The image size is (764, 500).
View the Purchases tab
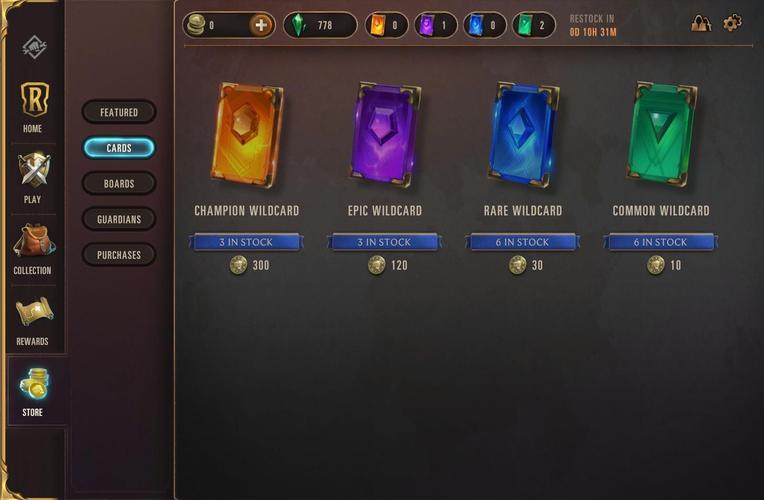pyautogui.click(x=119, y=255)
